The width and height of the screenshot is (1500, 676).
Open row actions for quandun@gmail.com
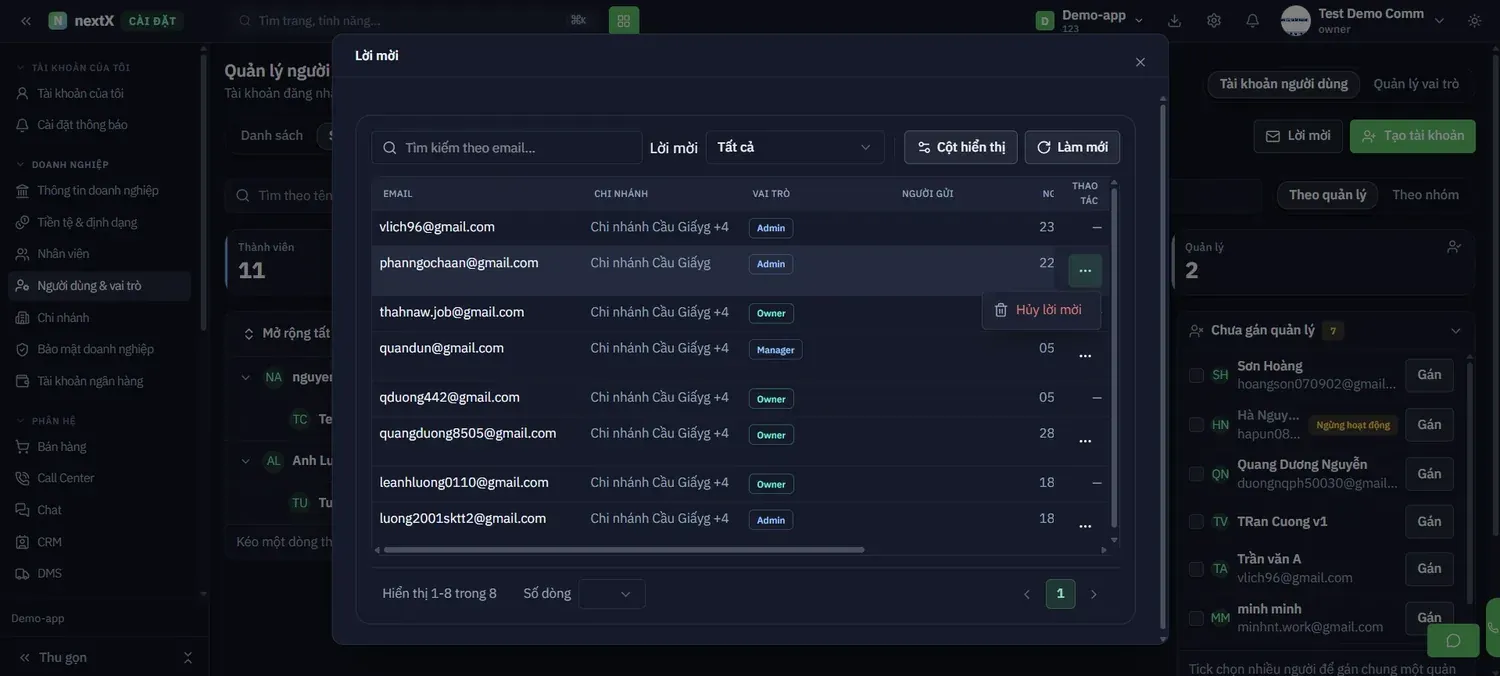[x=1085, y=356]
